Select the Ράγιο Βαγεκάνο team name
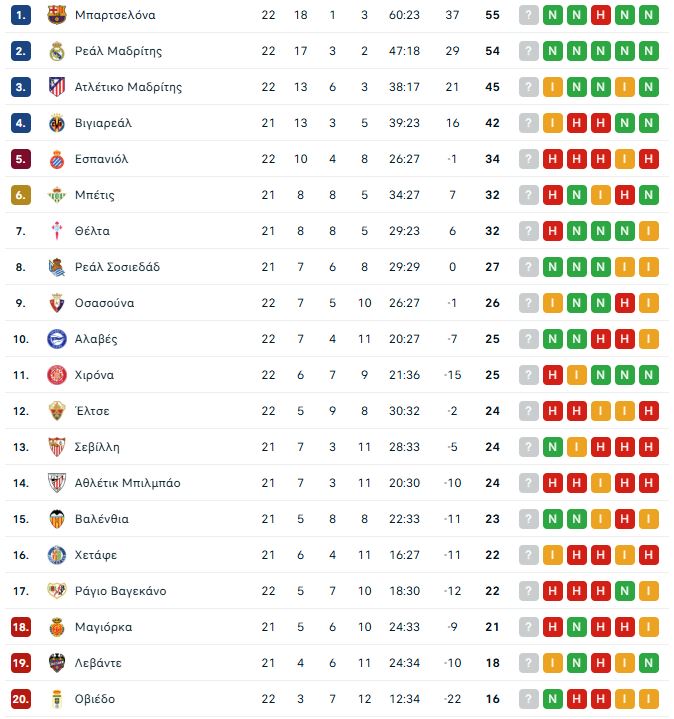 120,591
